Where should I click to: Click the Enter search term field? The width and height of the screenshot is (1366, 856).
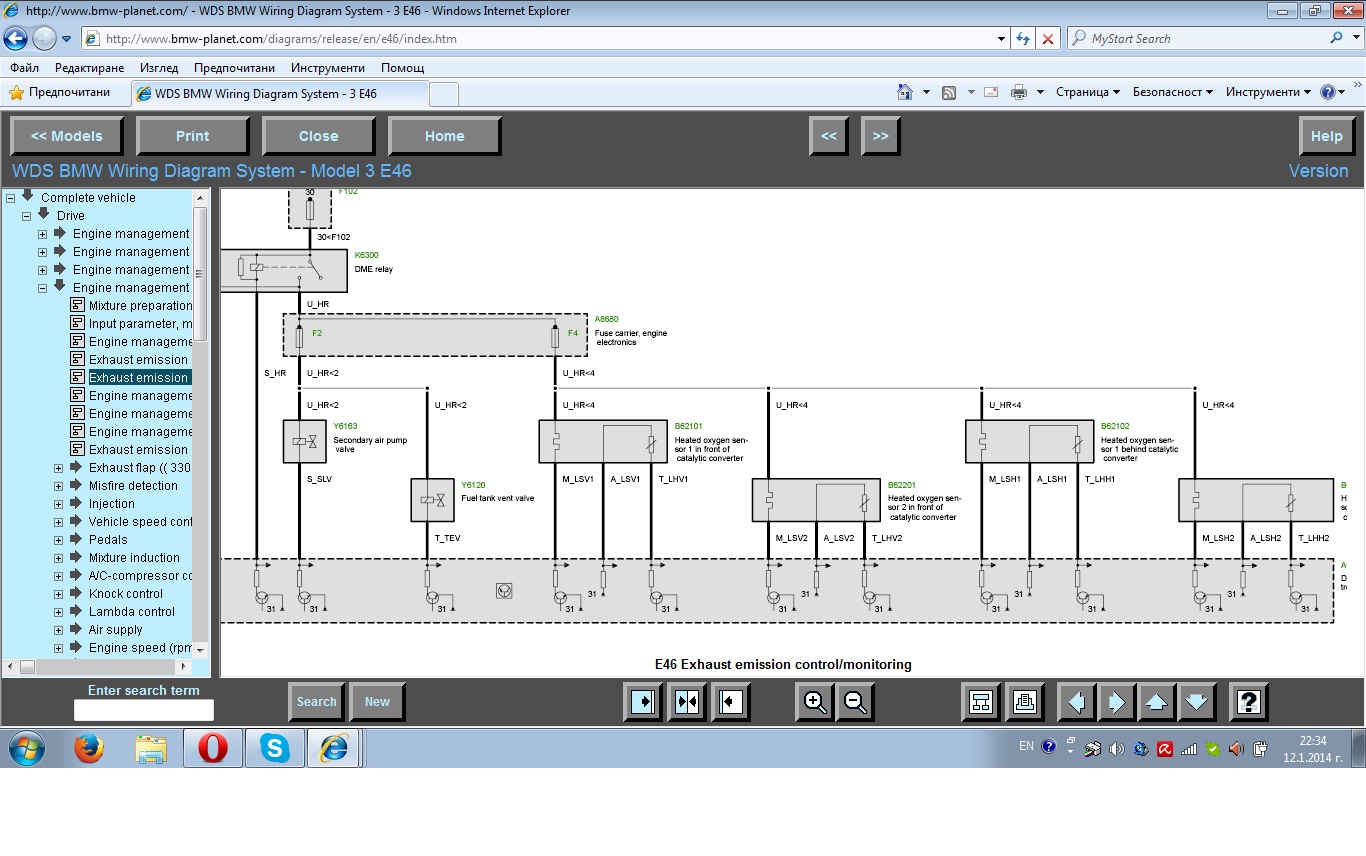(x=144, y=710)
